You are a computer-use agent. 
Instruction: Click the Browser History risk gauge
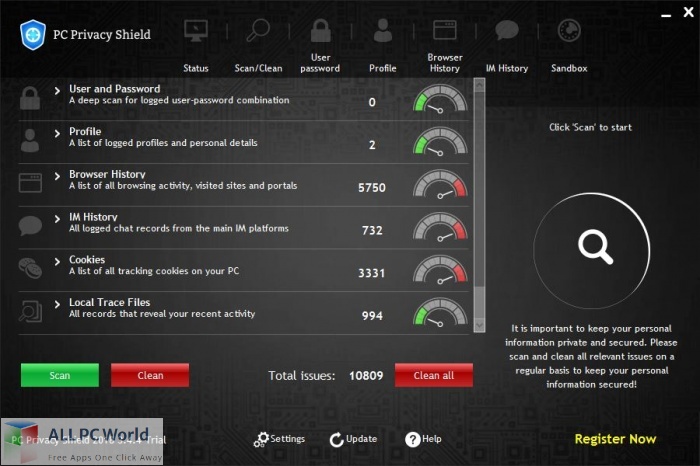[x=440, y=184]
